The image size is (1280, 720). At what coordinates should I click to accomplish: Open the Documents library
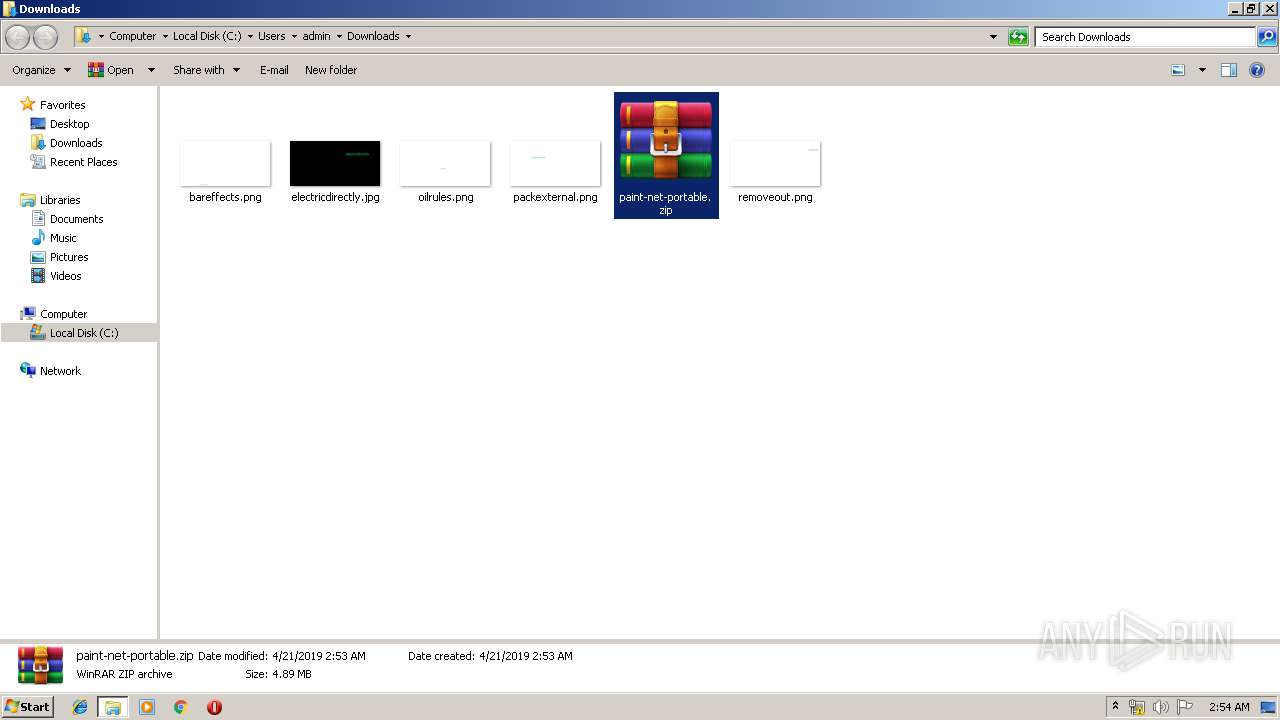tap(76, 219)
